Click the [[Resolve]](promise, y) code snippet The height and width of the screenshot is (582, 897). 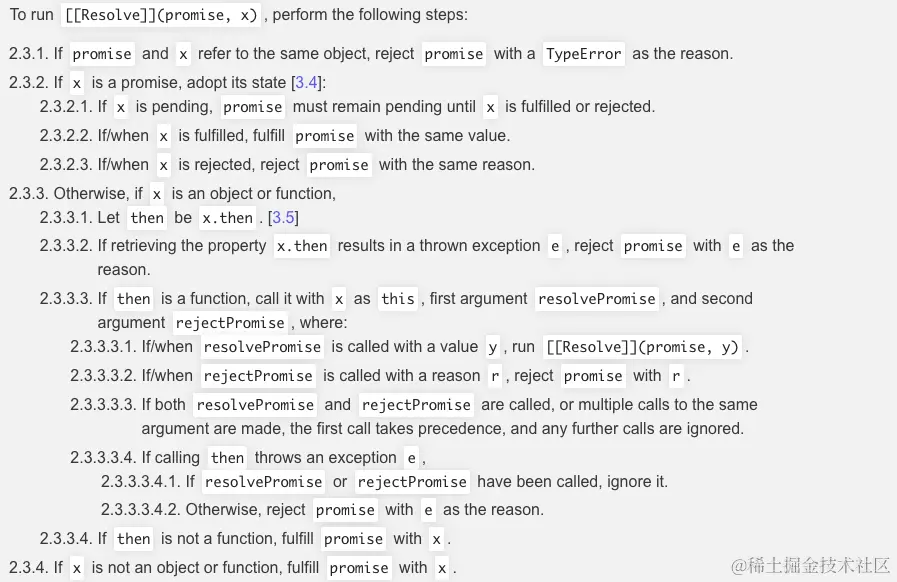[643, 347]
